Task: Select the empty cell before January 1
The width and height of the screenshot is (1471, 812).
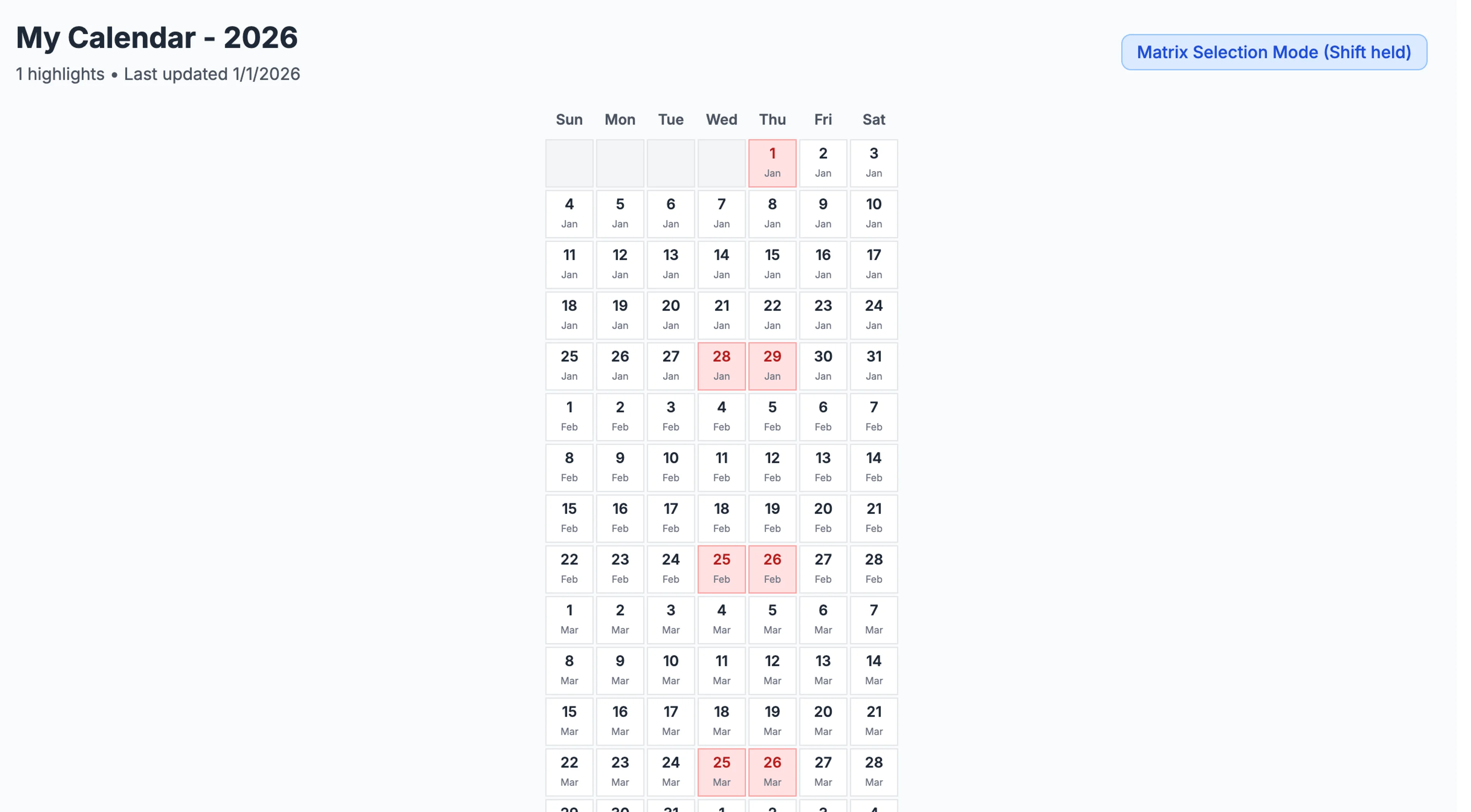Action: point(721,163)
